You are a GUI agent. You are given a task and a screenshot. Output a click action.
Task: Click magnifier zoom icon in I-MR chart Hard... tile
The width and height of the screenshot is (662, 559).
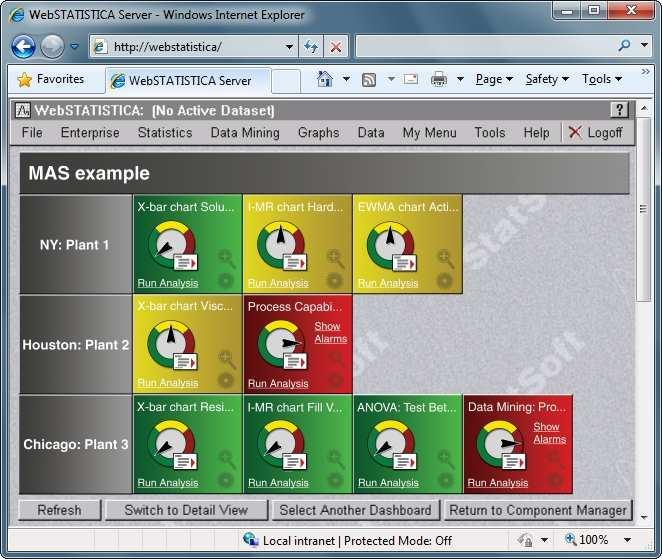pos(336,258)
